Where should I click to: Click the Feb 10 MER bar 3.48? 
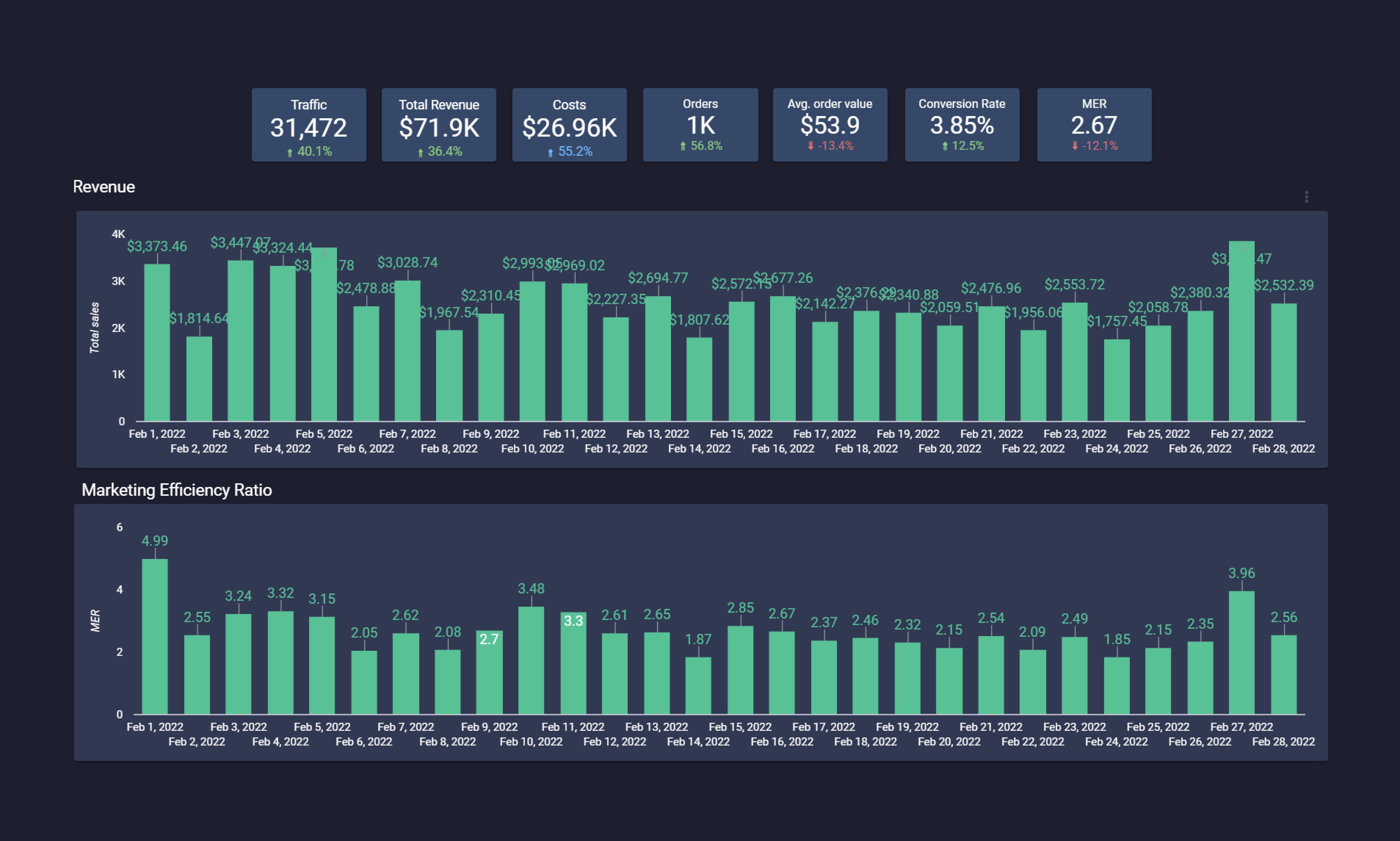point(531,660)
